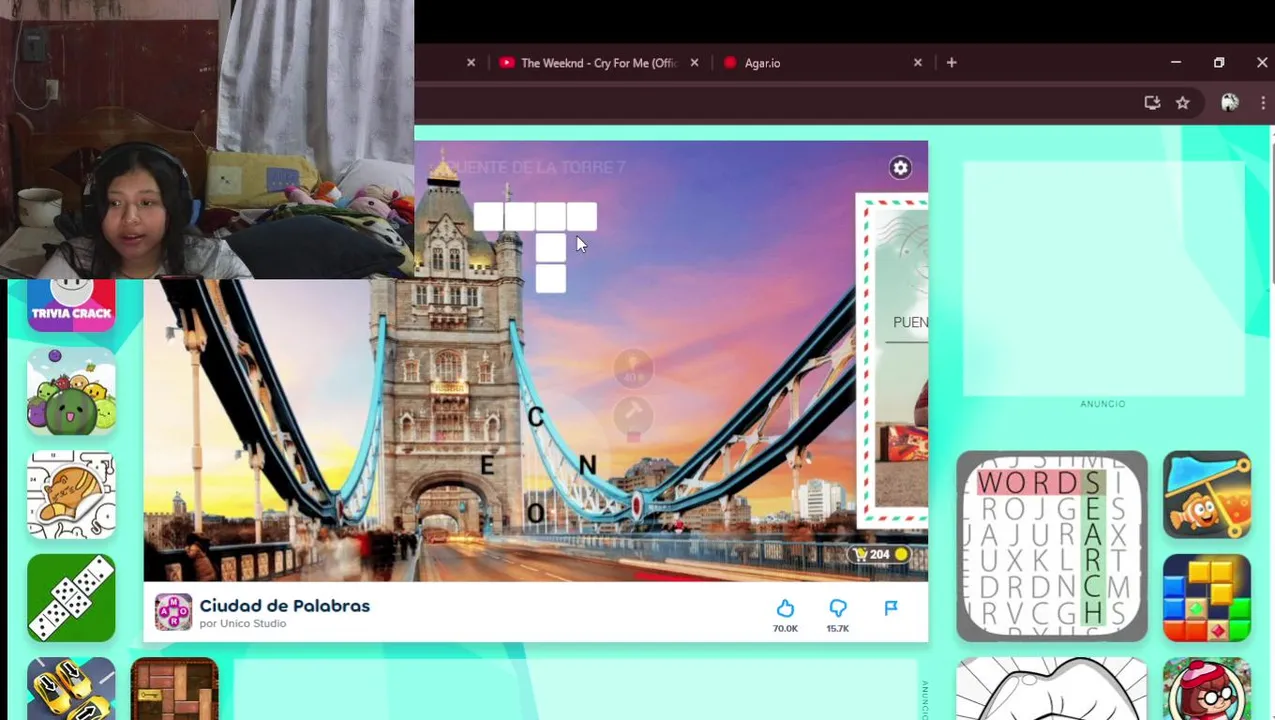Screen dimensions: 1275x720
Task: Click the lightbulb hint button in game
Action: pyautogui.click(x=633, y=369)
